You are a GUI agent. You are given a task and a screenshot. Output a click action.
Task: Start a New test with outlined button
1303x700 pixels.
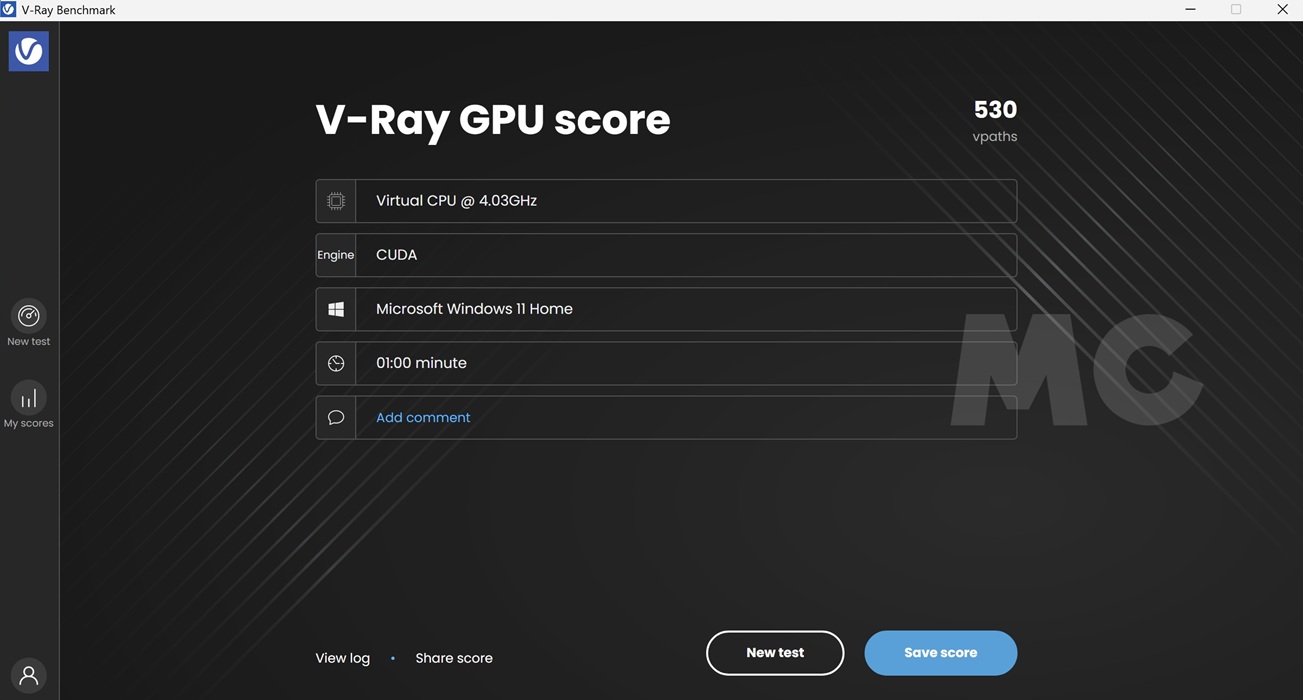pos(775,653)
